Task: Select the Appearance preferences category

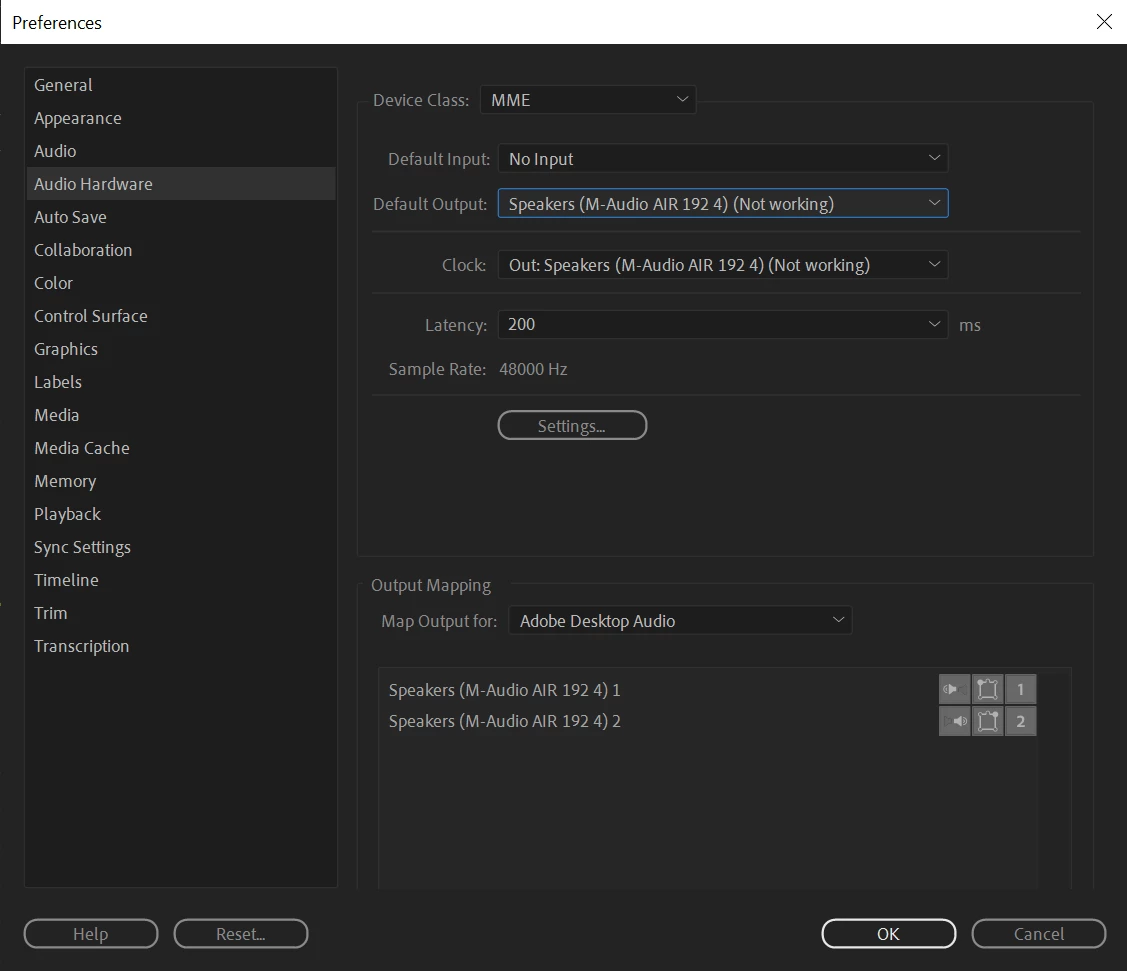Action: (181, 118)
